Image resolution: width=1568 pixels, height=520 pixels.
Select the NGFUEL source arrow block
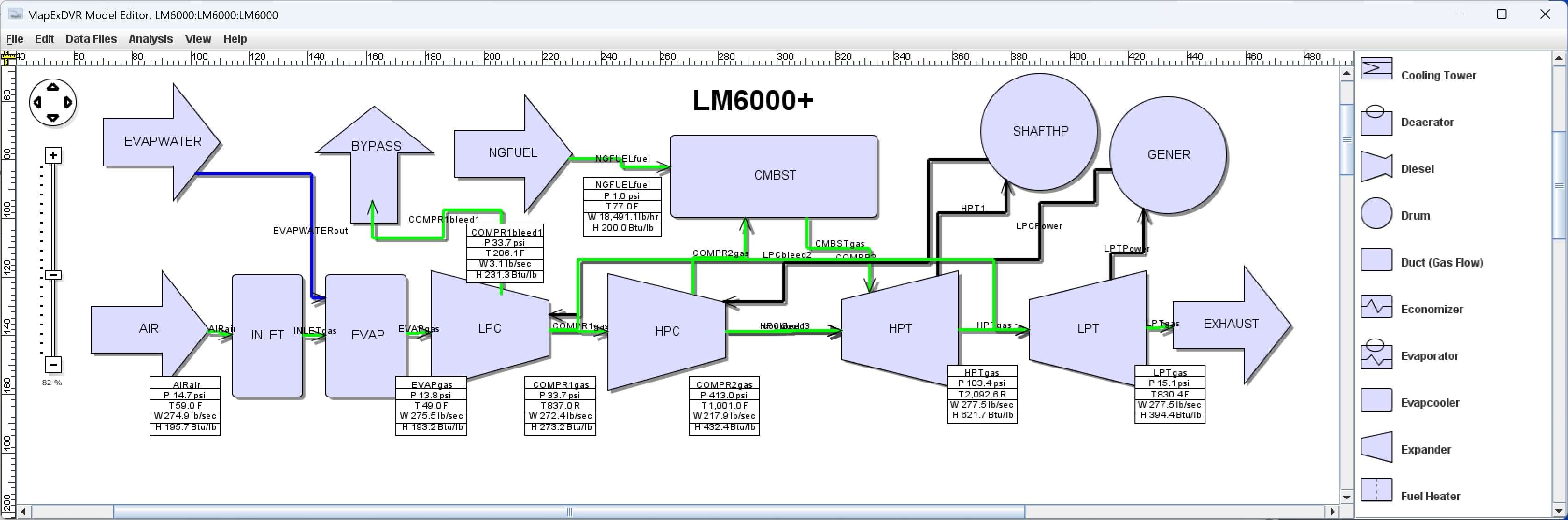click(x=513, y=153)
